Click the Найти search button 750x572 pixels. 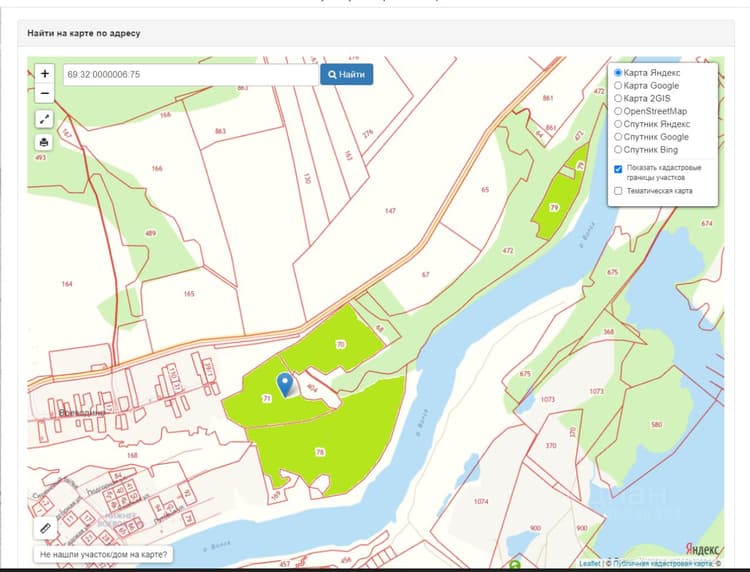347,75
